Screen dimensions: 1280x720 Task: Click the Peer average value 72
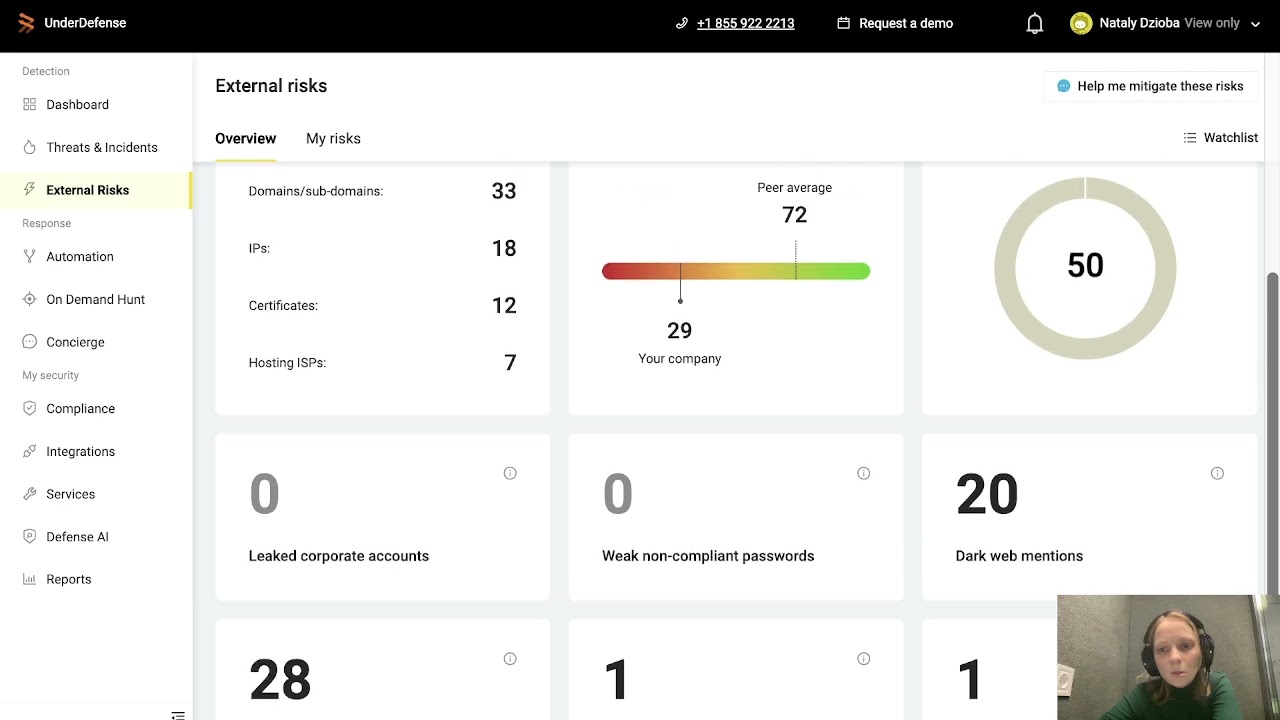click(x=795, y=215)
